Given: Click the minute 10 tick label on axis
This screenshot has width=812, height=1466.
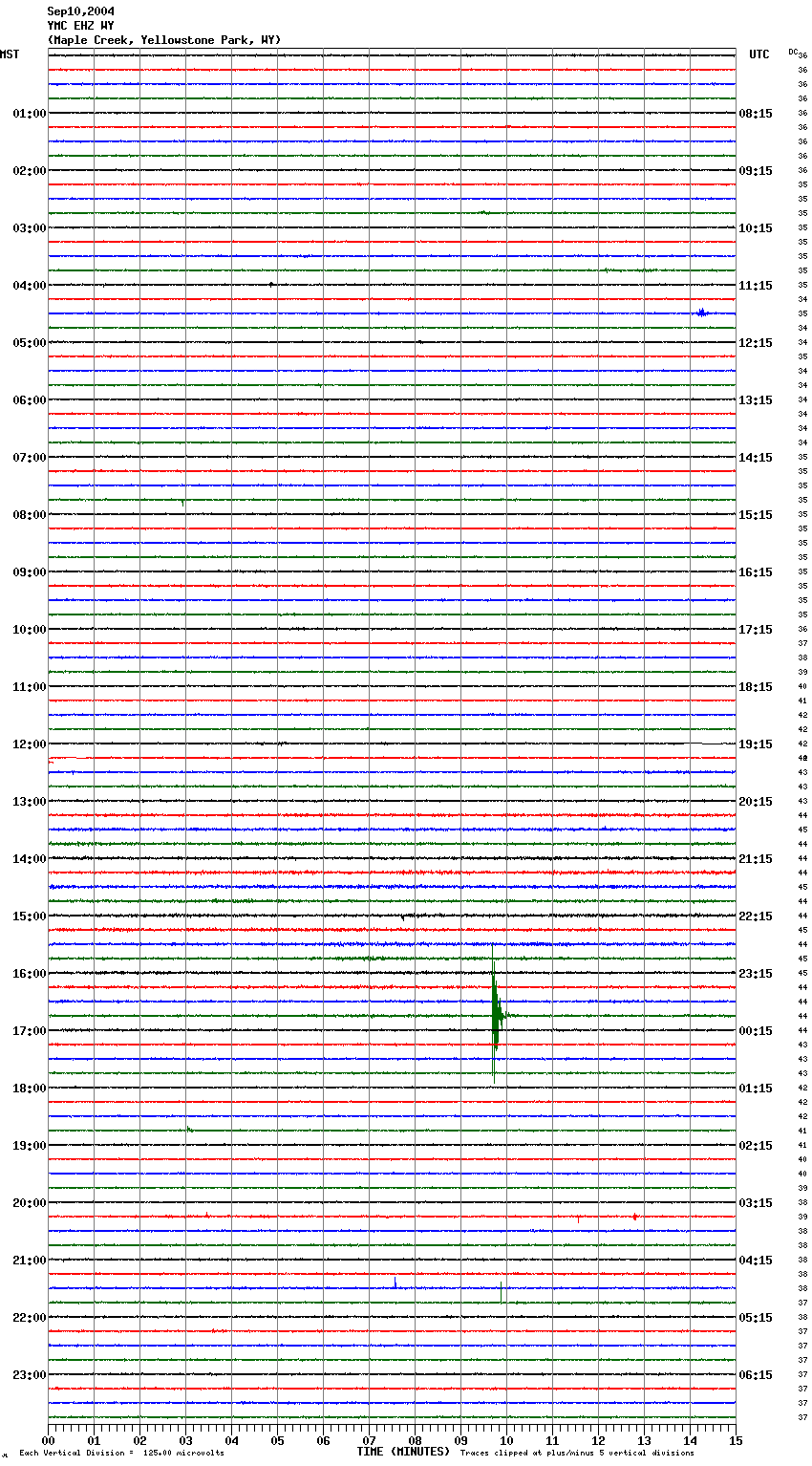Looking at the screenshot, I should point(506,1440).
